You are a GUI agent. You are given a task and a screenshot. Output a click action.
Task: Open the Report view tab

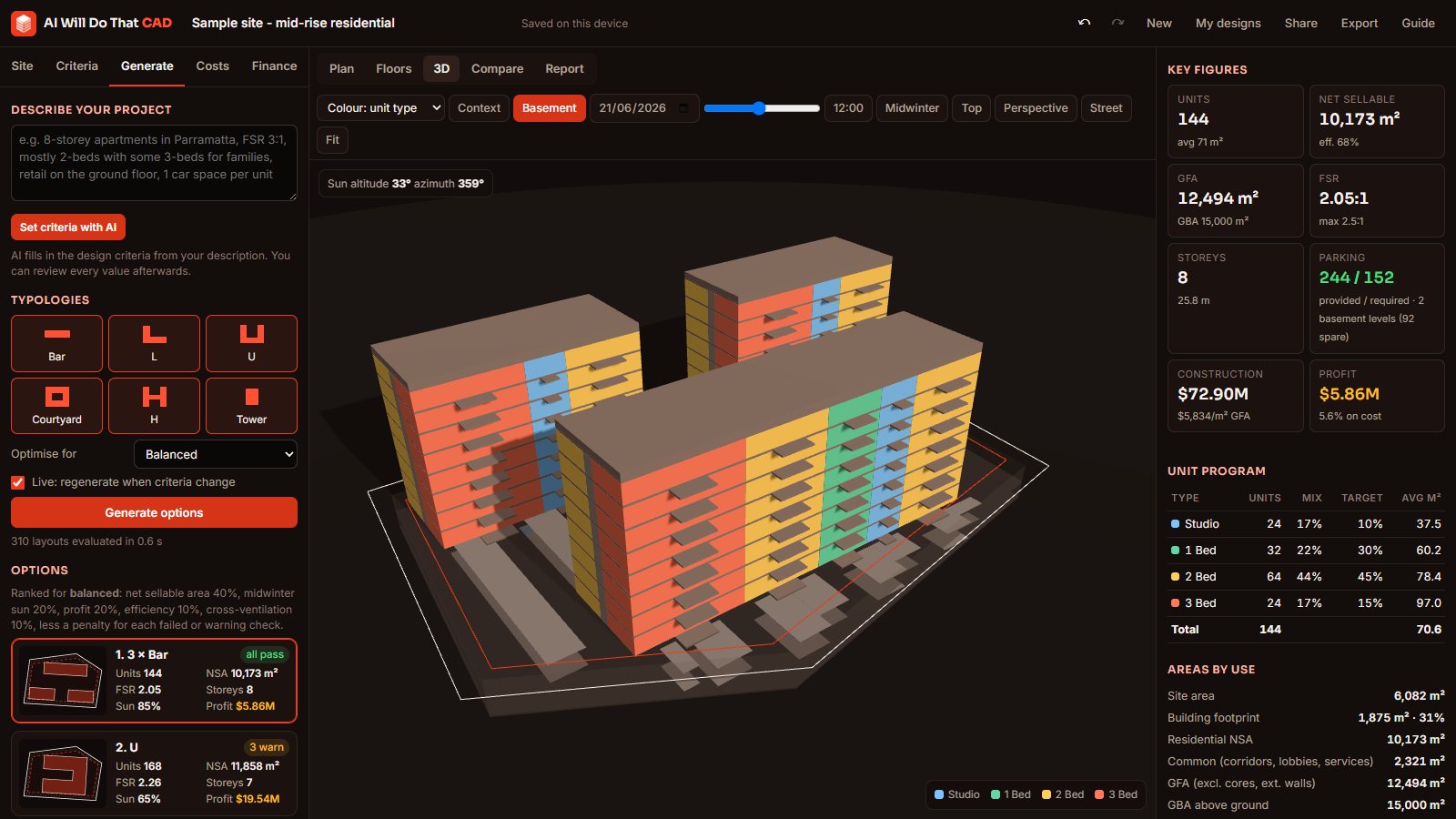coord(564,69)
